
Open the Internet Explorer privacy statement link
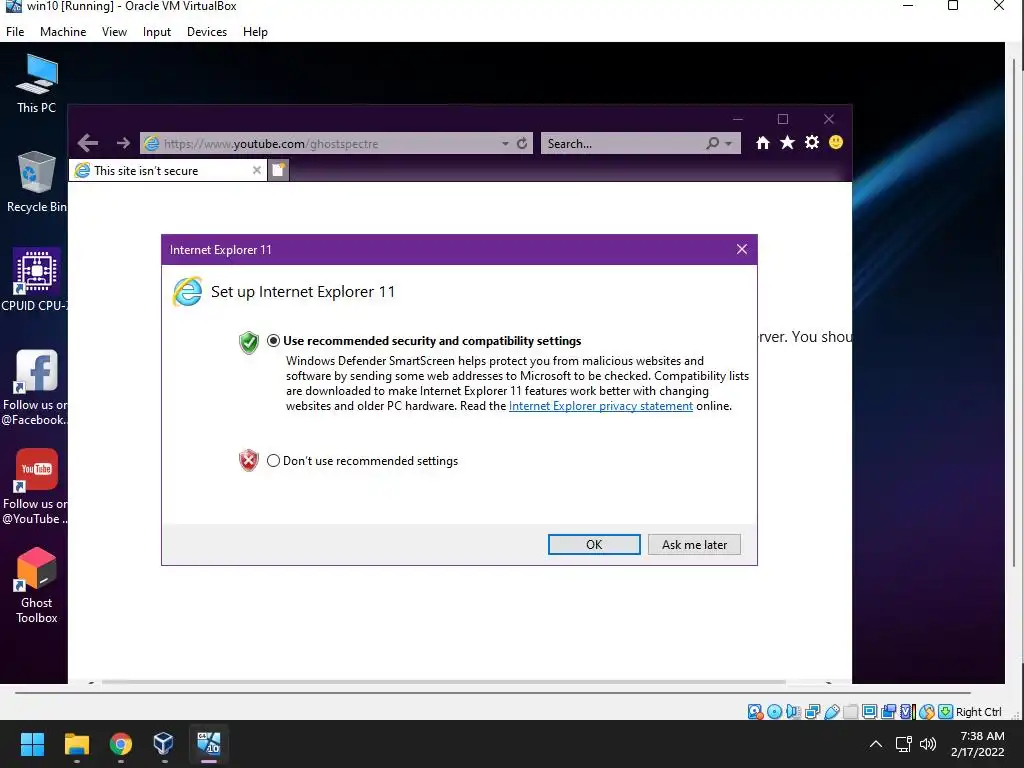pos(601,406)
